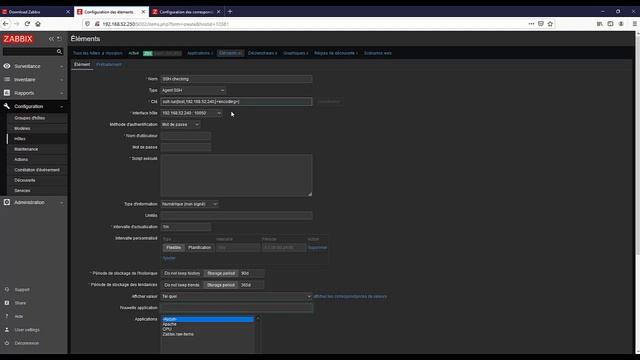Open Groupes d'hôtes in Configuration menu
The width and height of the screenshot is (640, 360).
click(30, 118)
